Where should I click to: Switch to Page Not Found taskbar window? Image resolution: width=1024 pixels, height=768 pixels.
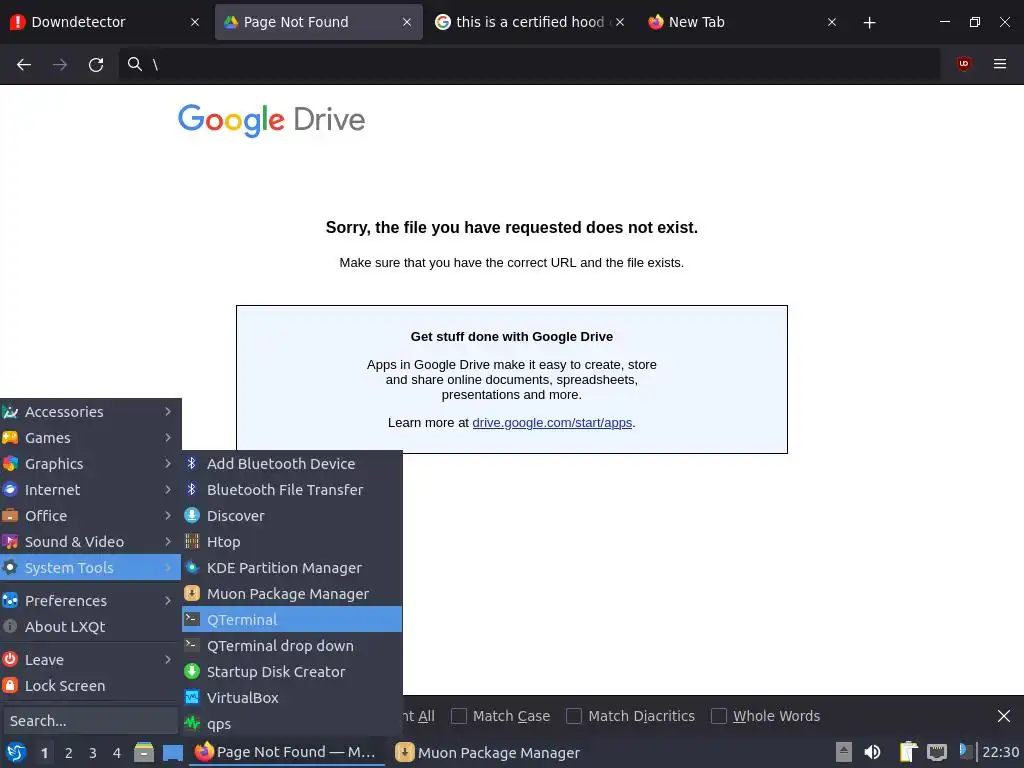tap(287, 753)
